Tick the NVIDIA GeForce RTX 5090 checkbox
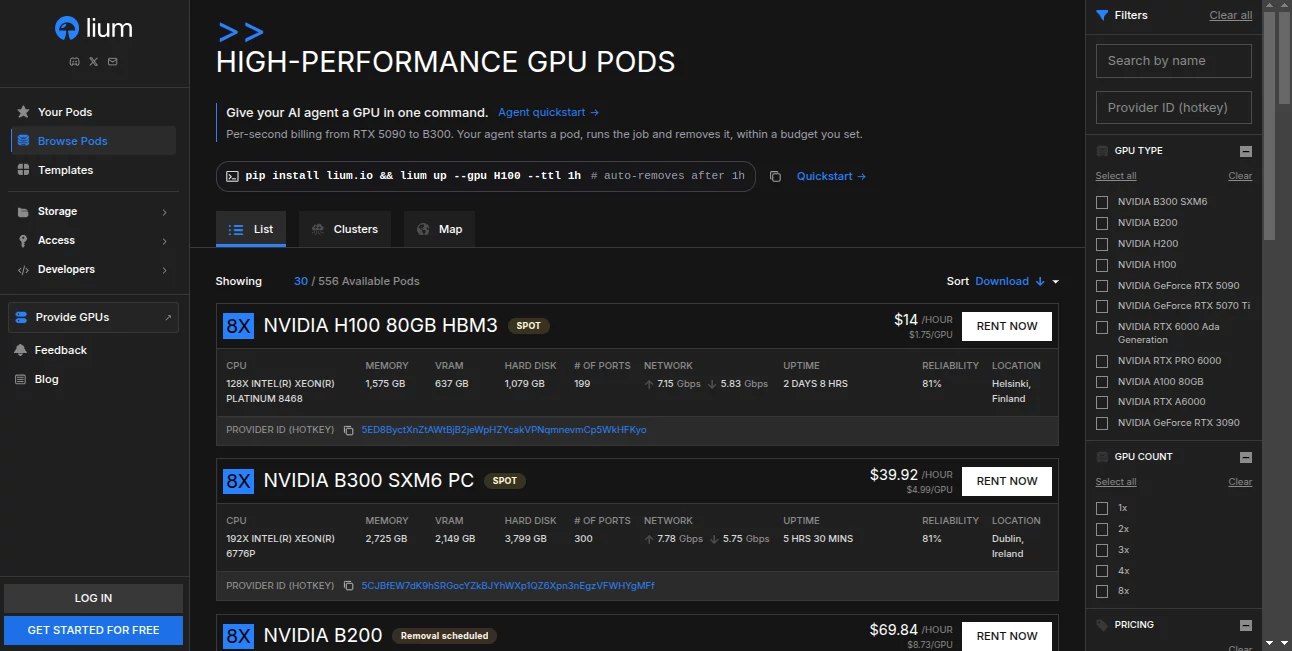The height and width of the screenshot is (651, 1292). point(1102,286)
